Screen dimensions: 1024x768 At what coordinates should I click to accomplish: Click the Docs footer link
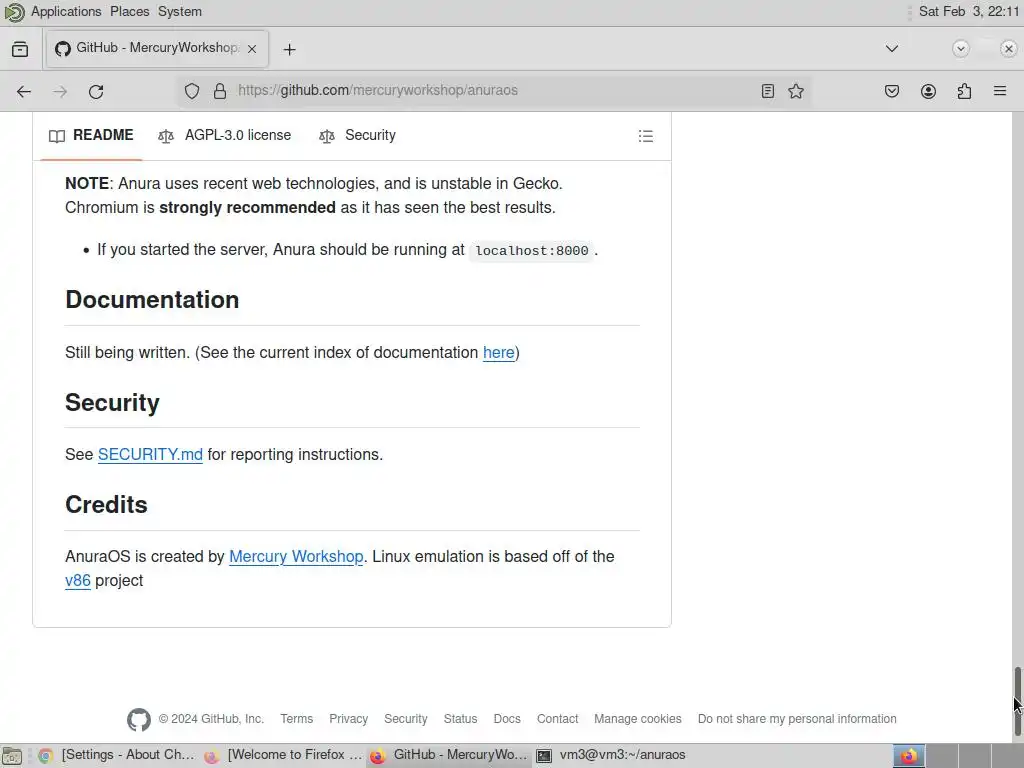click(x=507, y=719)
